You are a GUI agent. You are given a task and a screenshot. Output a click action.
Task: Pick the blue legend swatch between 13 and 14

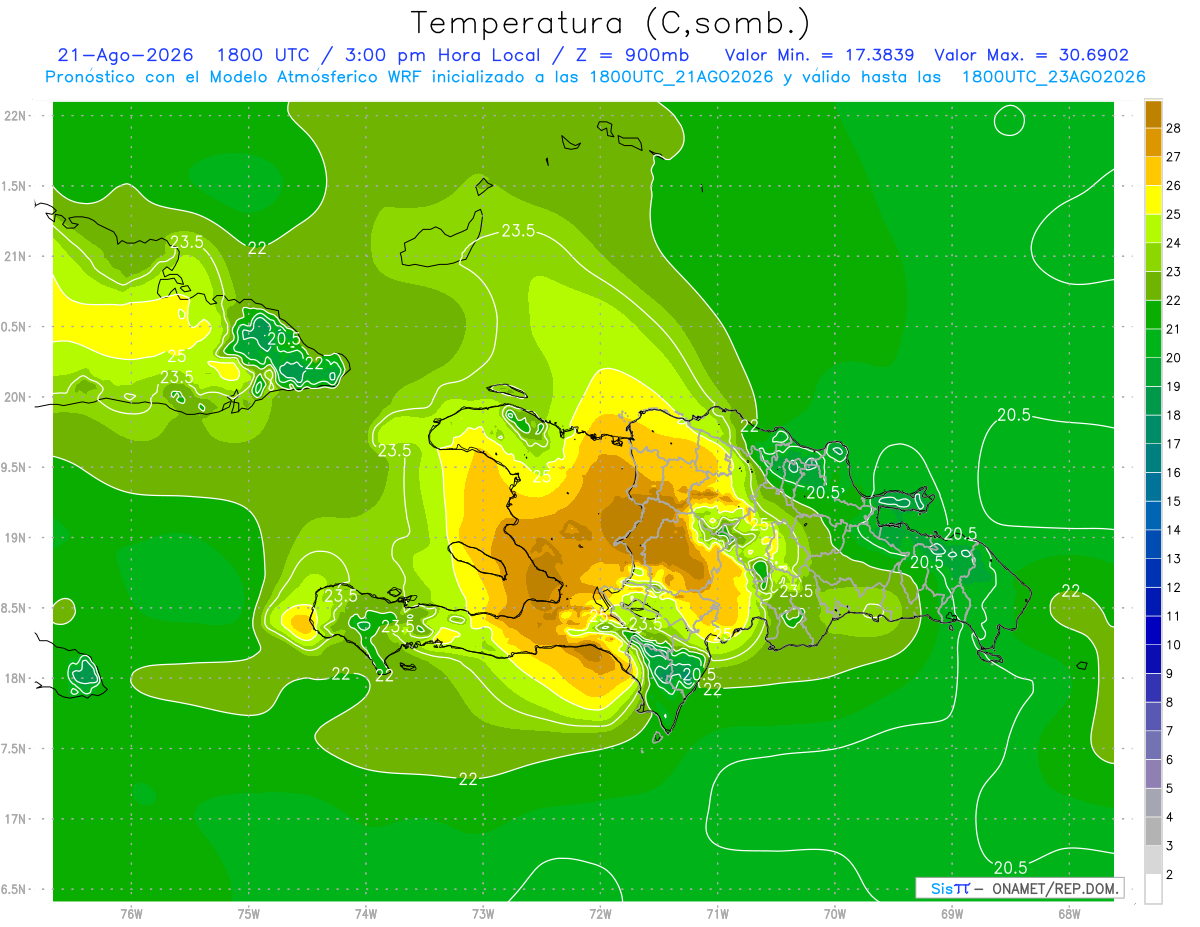(1153, 544)
